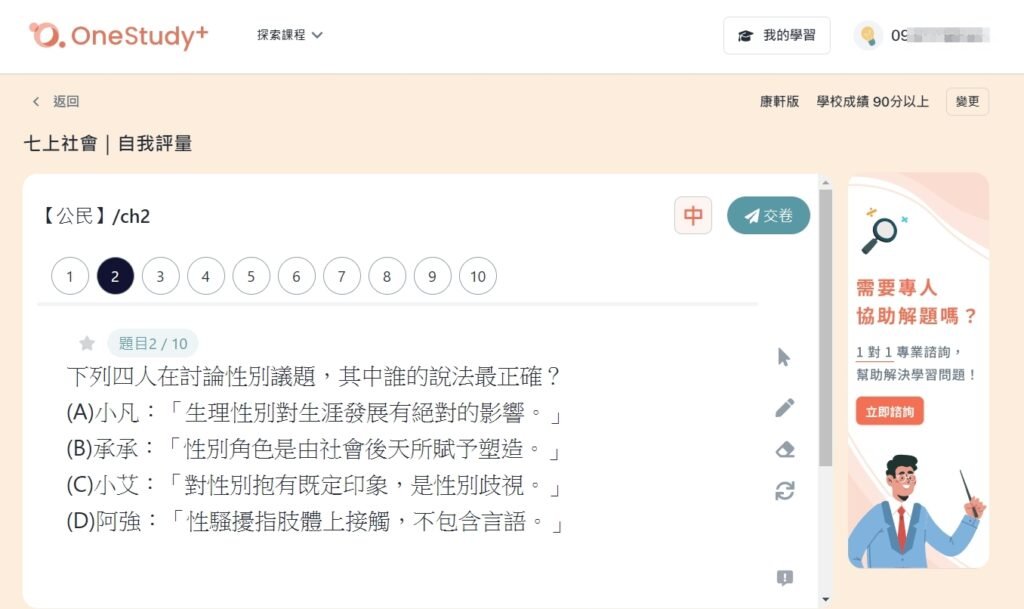1024x609 pixels.
Task: Choose answer (B) 承承
Action: pyautogui.click(x=312, y=449)
